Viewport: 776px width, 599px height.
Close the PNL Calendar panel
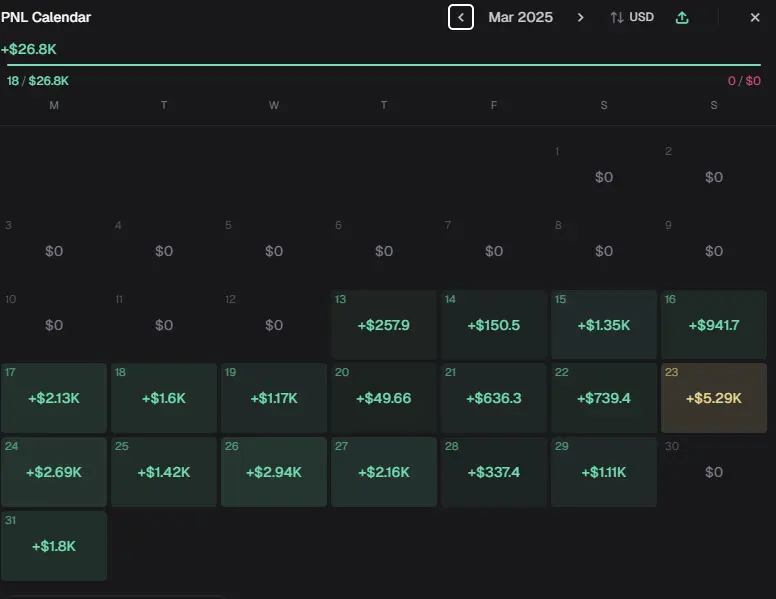tap(755, 17)
